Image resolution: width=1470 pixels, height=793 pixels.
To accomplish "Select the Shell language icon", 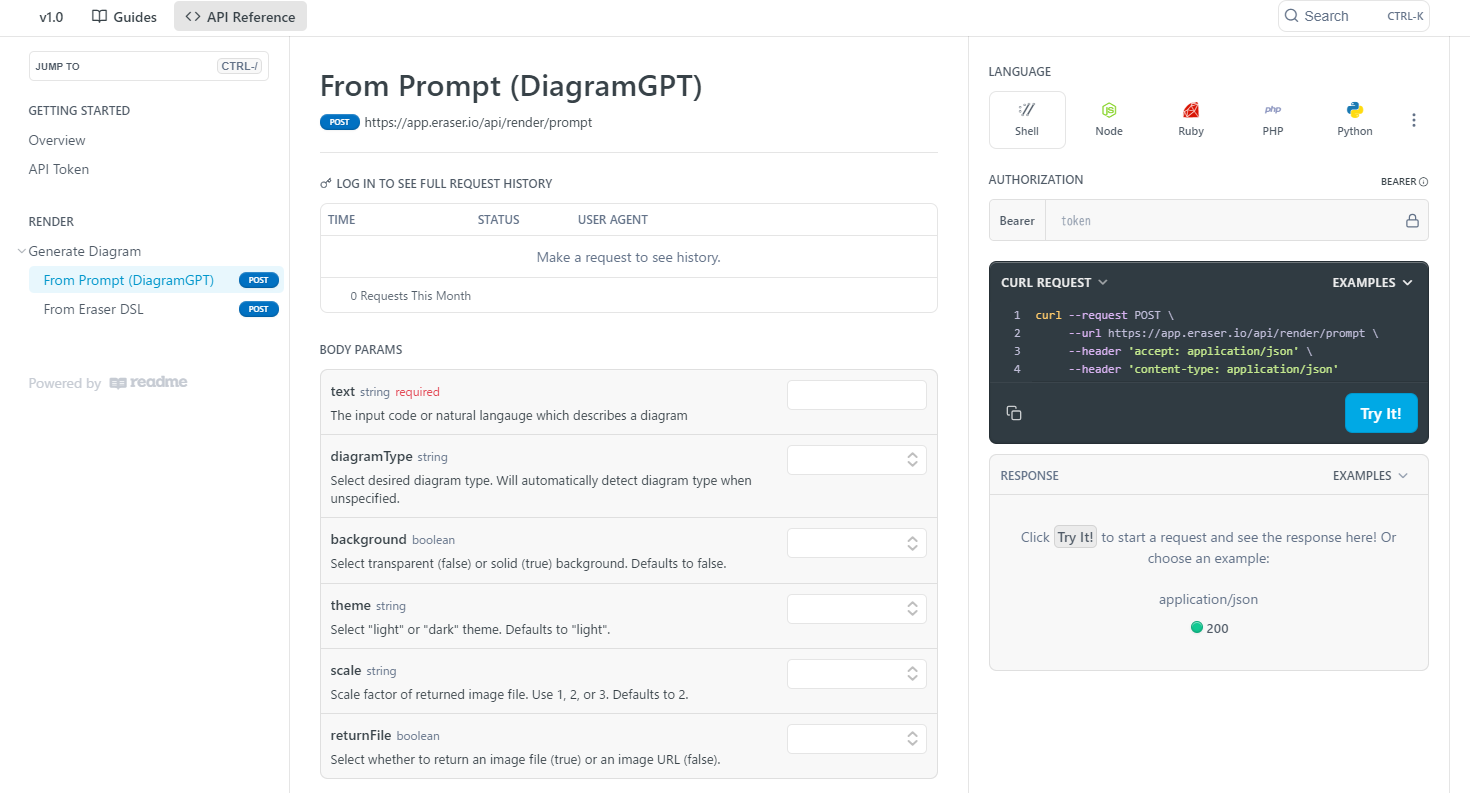I will (1027, 110).
